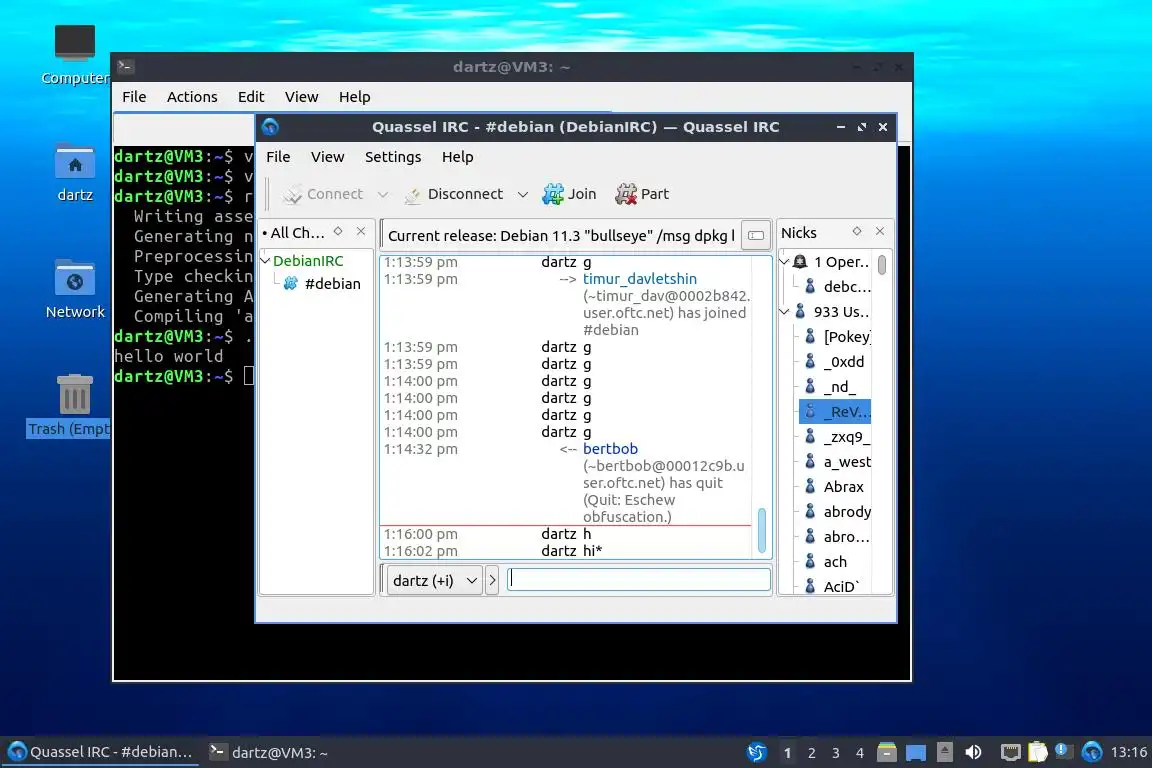
Task: Open the file manager panel icon
Action: 887,752
